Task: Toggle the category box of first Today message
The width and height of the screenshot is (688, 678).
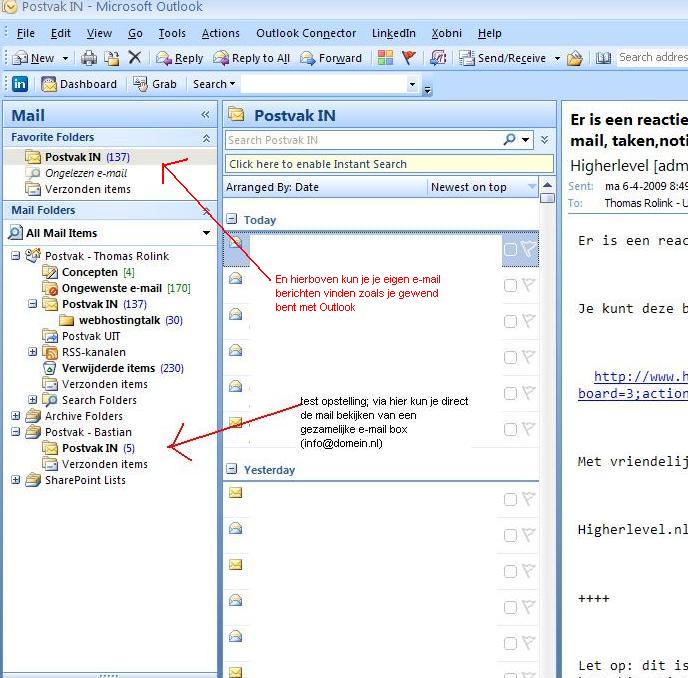Action: tap(510, 249)
